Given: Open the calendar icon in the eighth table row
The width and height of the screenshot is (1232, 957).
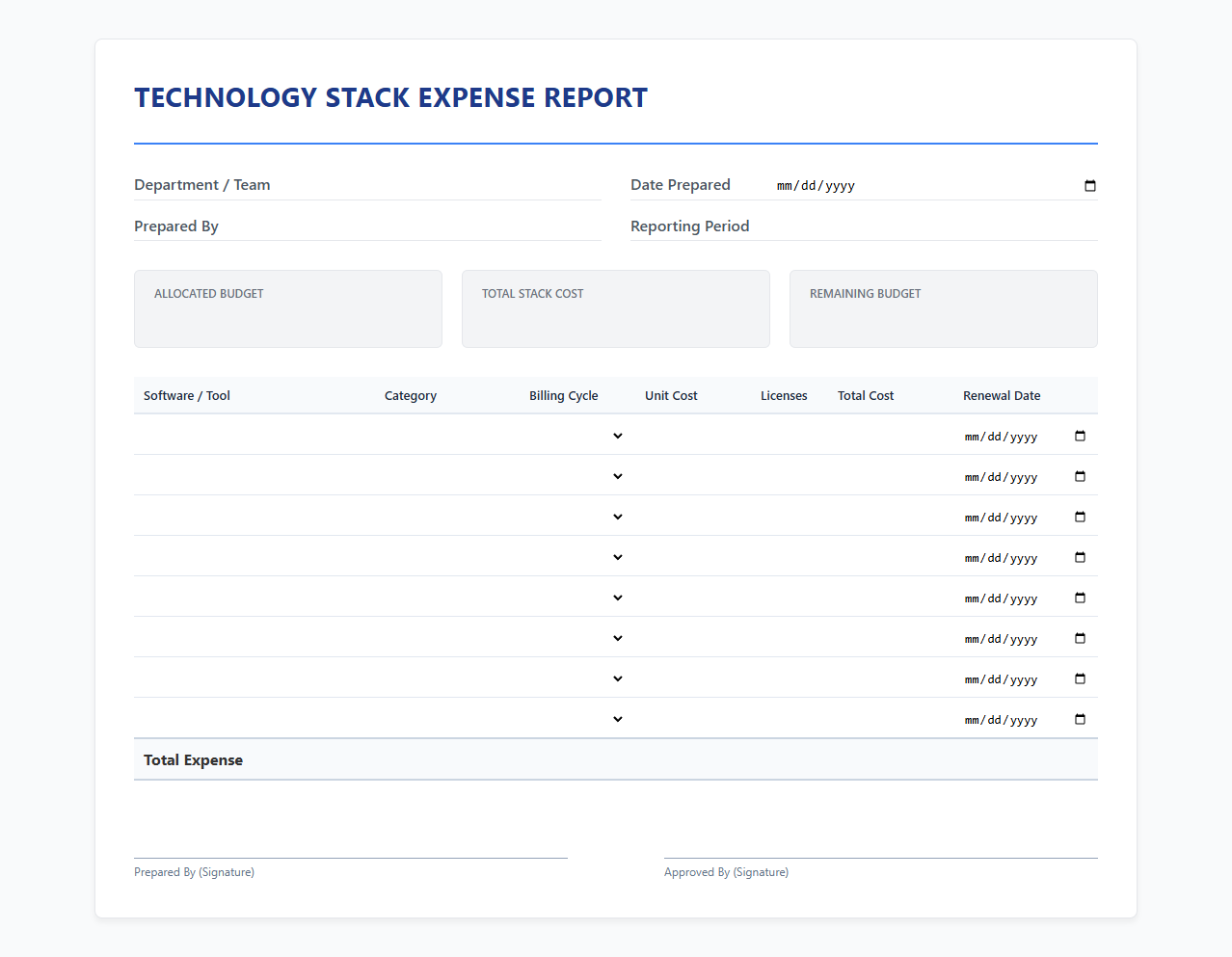Looking at the screenshot, I should point(1080,719).
